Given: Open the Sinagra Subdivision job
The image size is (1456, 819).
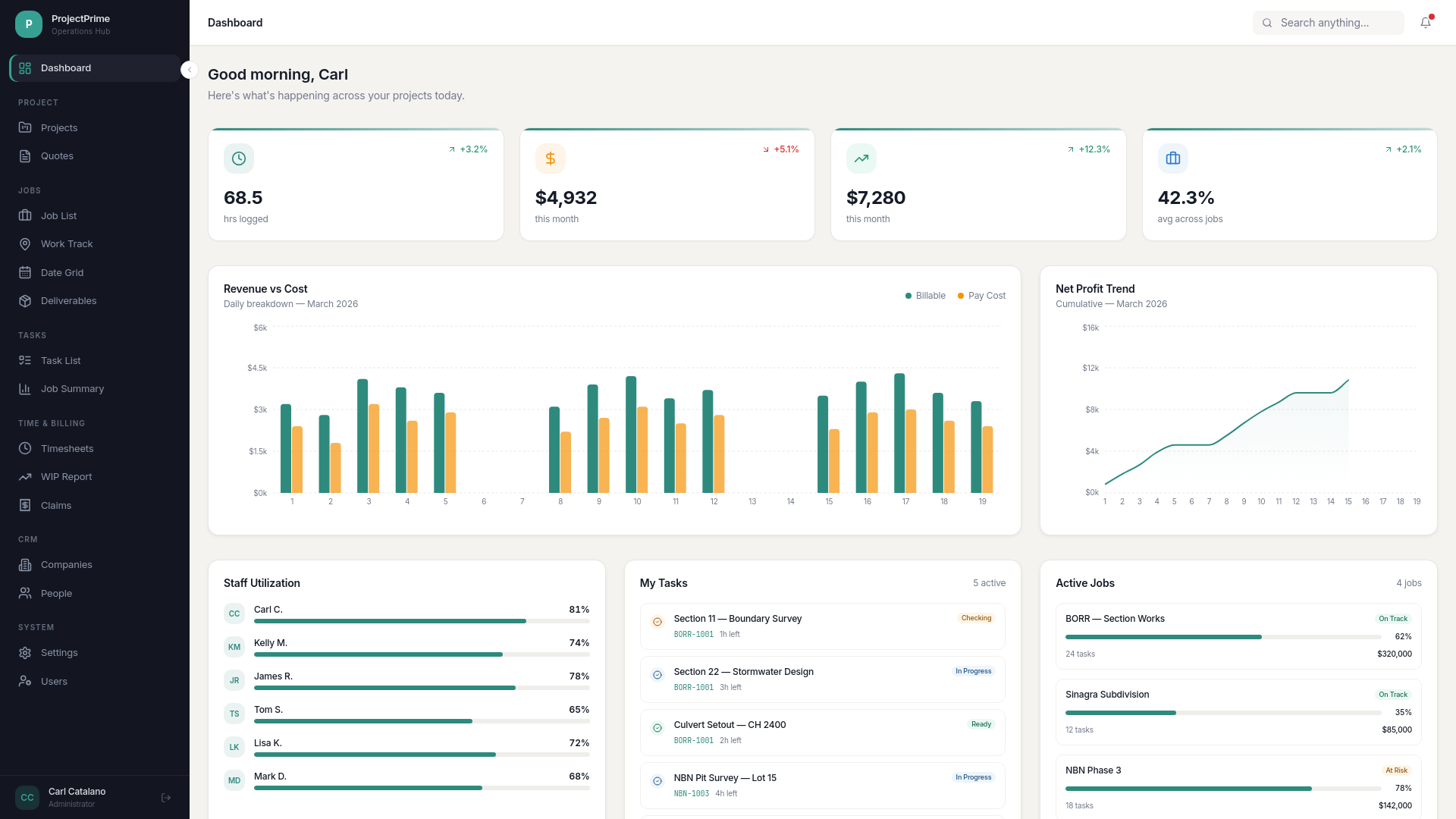Looking at the screenshot, I should pos(1238,712).
